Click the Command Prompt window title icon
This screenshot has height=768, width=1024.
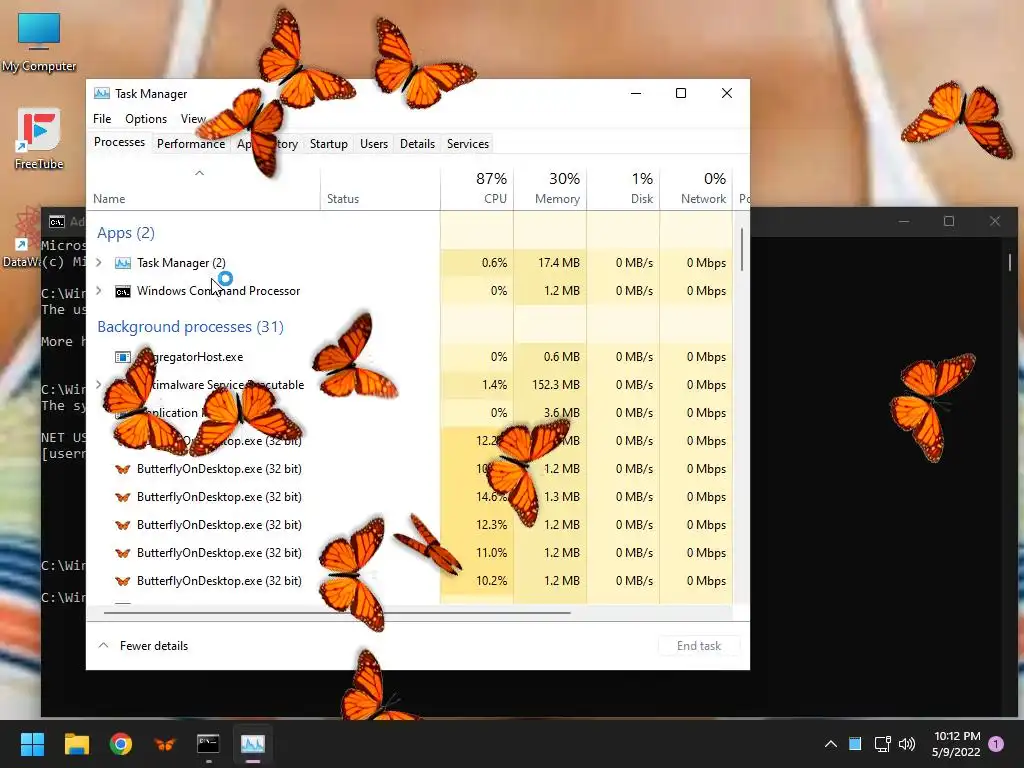(x=57, y=222)
